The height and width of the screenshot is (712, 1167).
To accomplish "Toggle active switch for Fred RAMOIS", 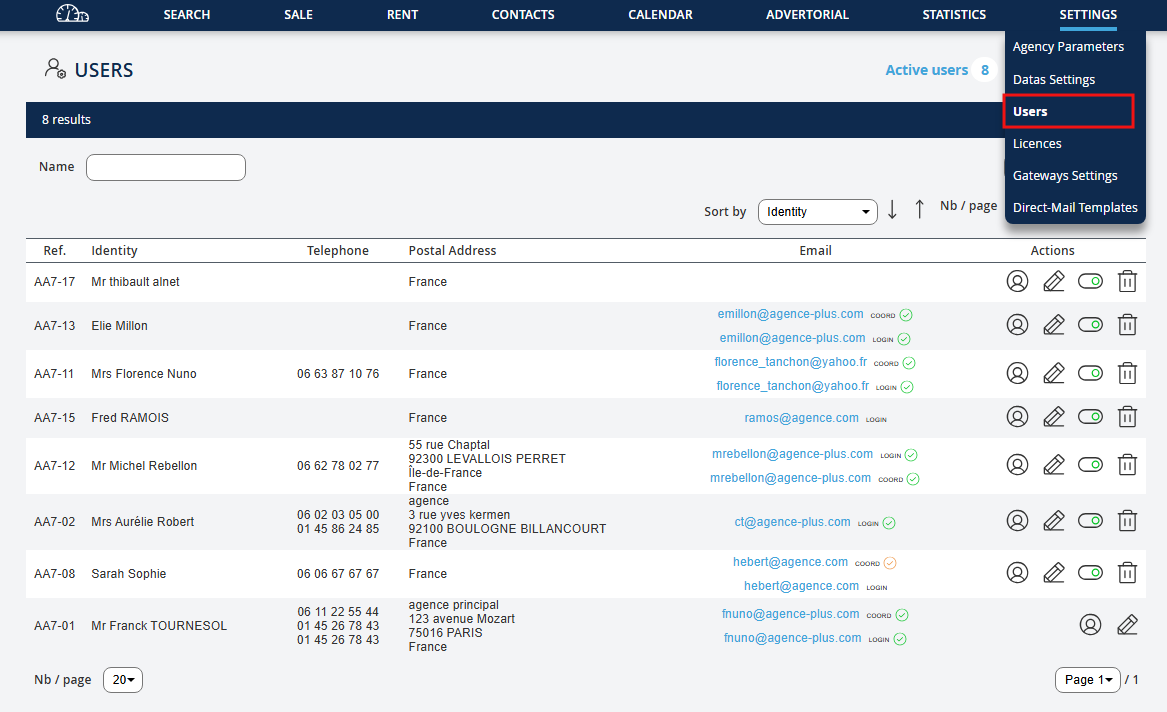I will (1090, 417).
